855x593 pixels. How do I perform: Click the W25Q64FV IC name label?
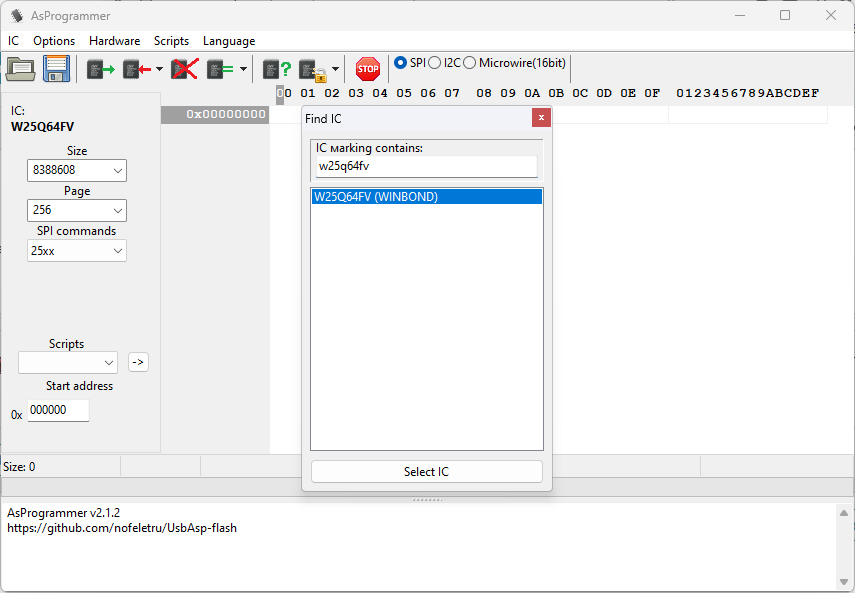(x=43, y=127)
